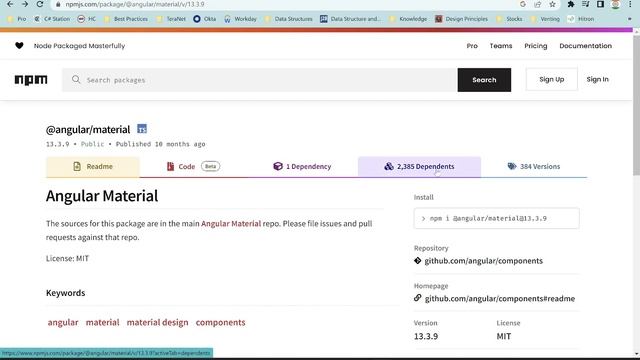Open the browser Extensions puzzle icon
Image resolution: width=640 pixels, height=360 pixels.
click(571, 4)
